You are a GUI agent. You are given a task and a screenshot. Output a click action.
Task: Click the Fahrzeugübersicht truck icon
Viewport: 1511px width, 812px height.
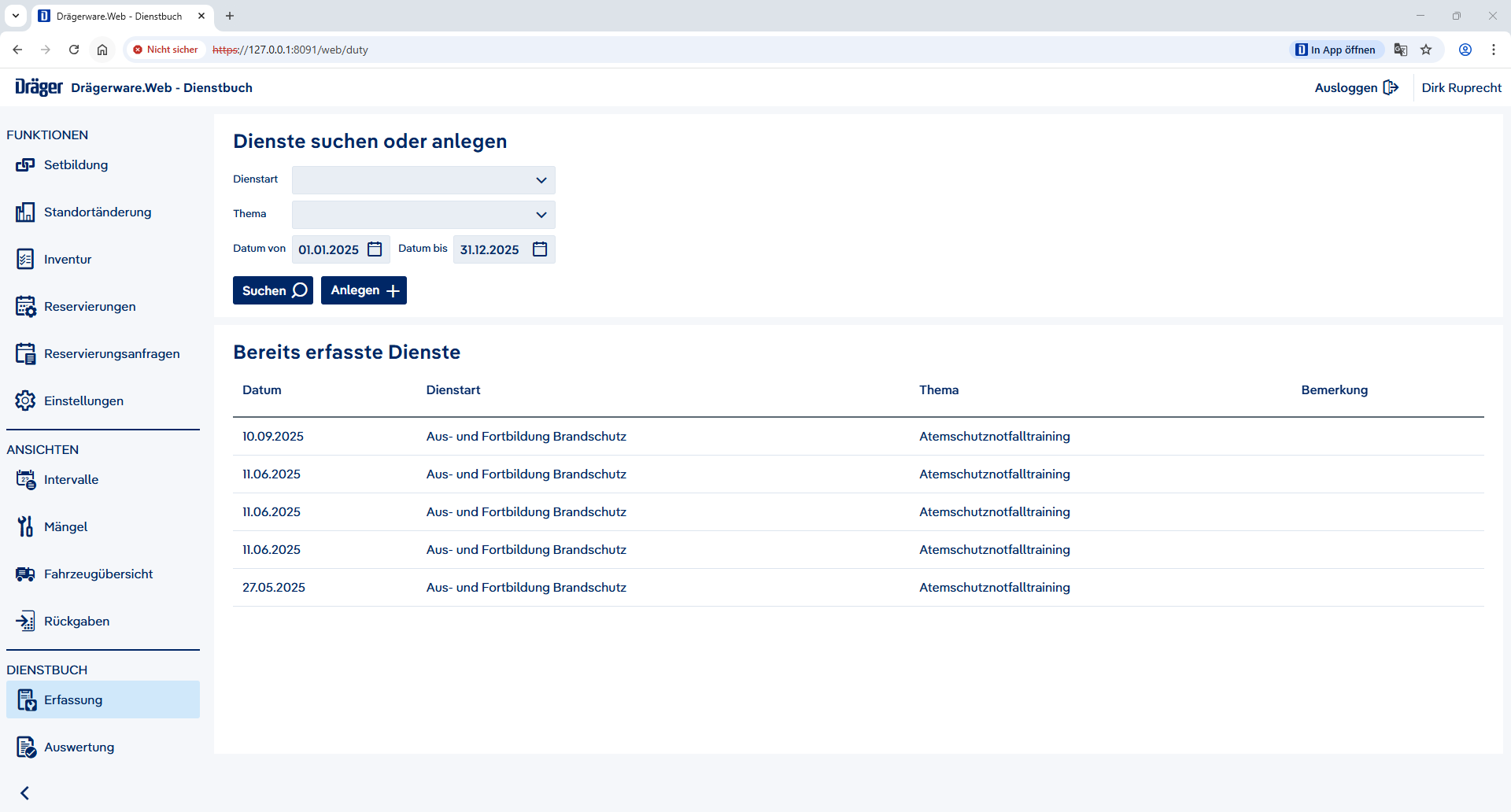point(25,574)
